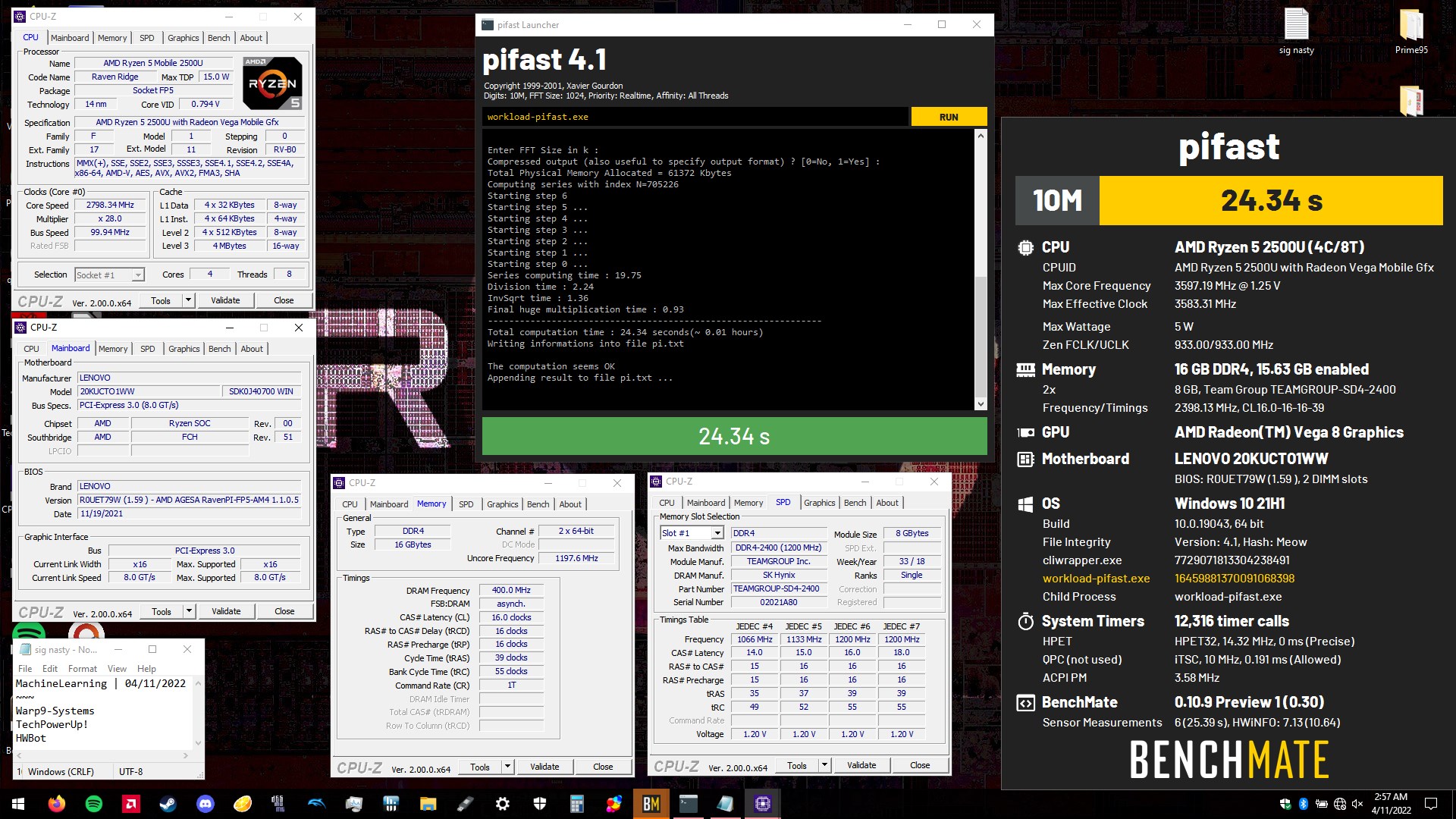Click Close in CPU-Z Memory window
This screenshot has width=1456, height=819.
pos(603,767)
